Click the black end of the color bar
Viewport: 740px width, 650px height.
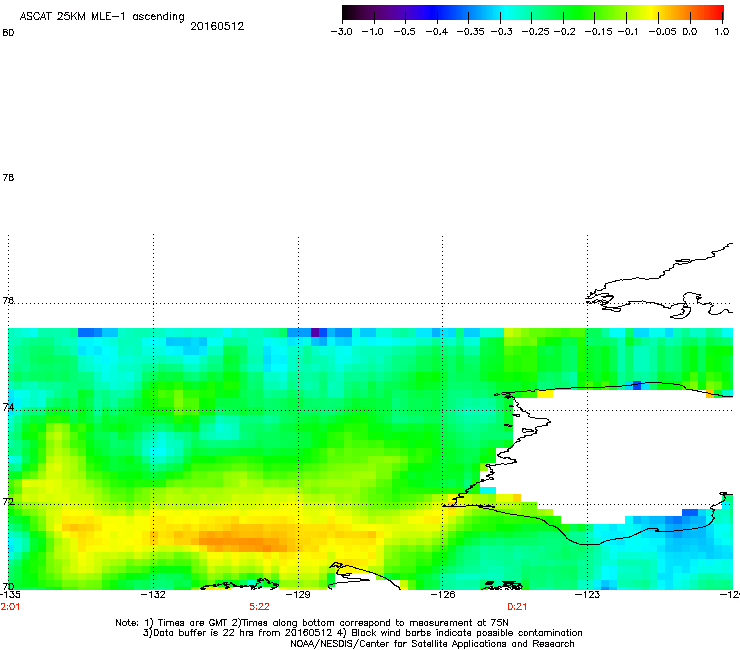click(x=347, y=13)
